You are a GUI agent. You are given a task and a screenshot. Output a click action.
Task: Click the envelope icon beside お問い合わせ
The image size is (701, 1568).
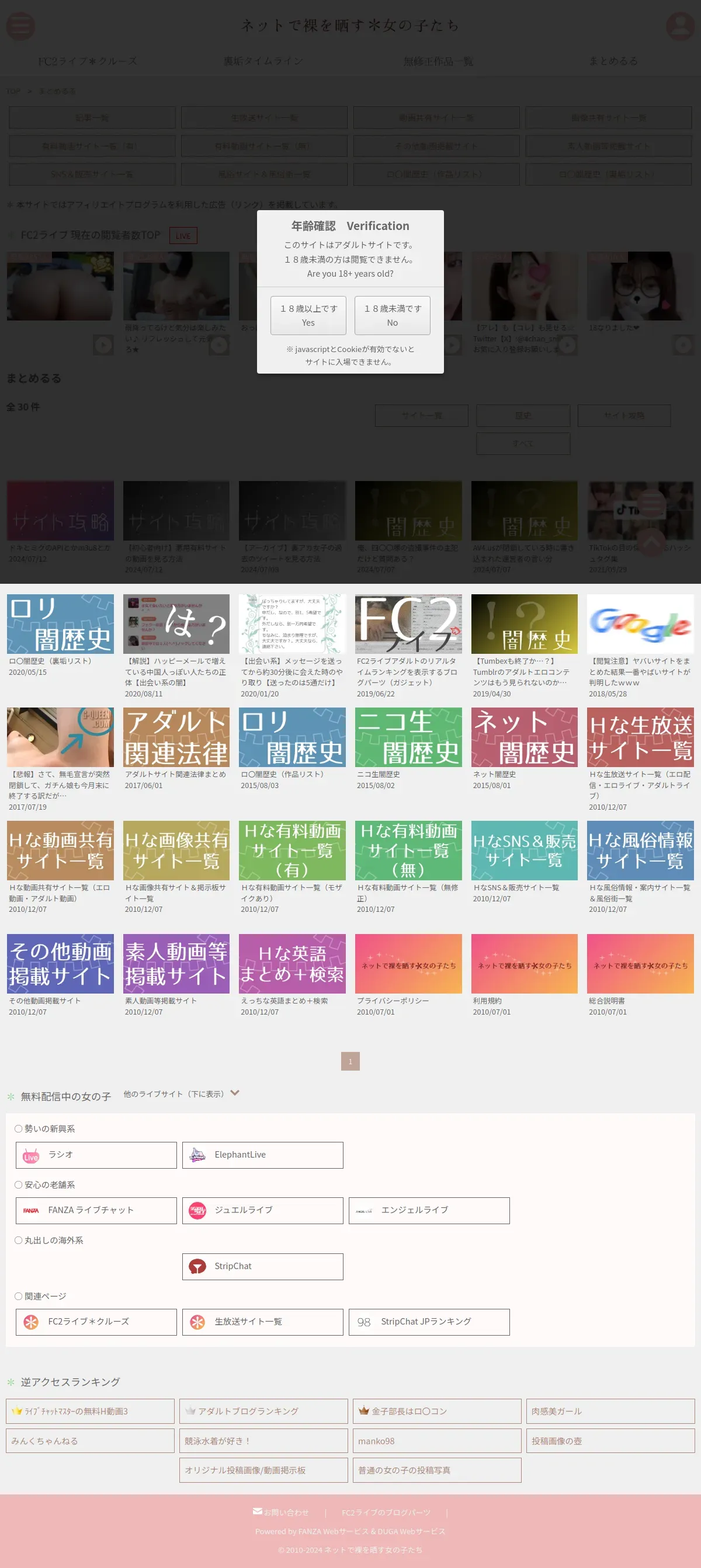pos(258,1511)
